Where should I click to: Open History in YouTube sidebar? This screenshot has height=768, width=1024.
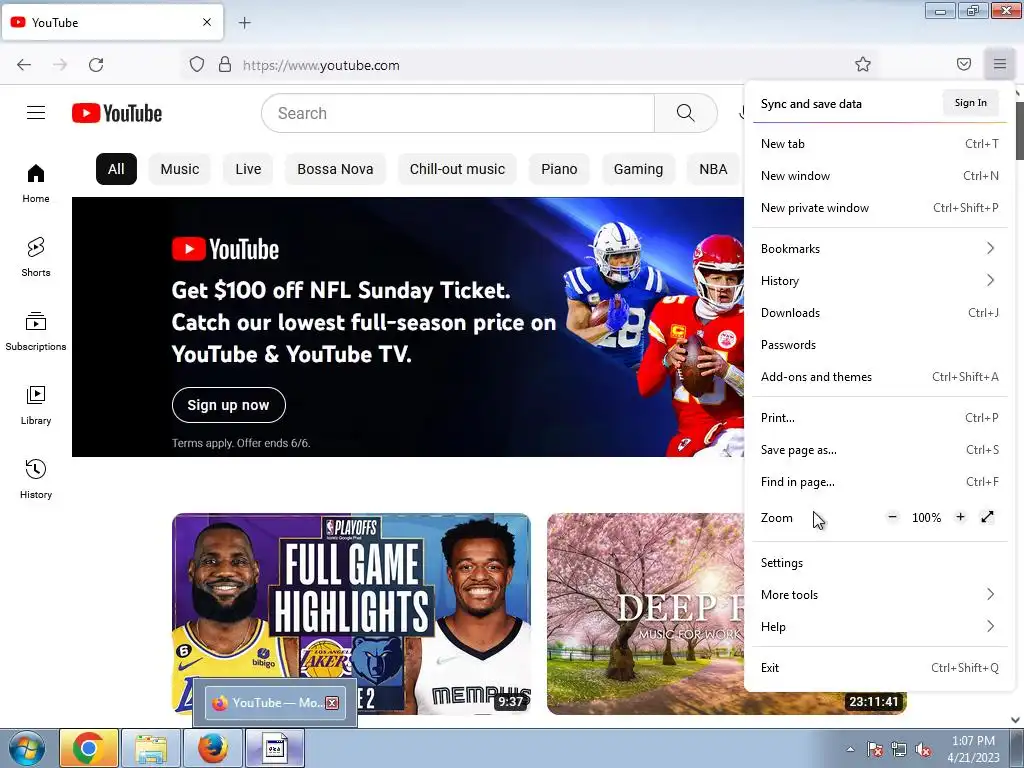tap(36, 479)
